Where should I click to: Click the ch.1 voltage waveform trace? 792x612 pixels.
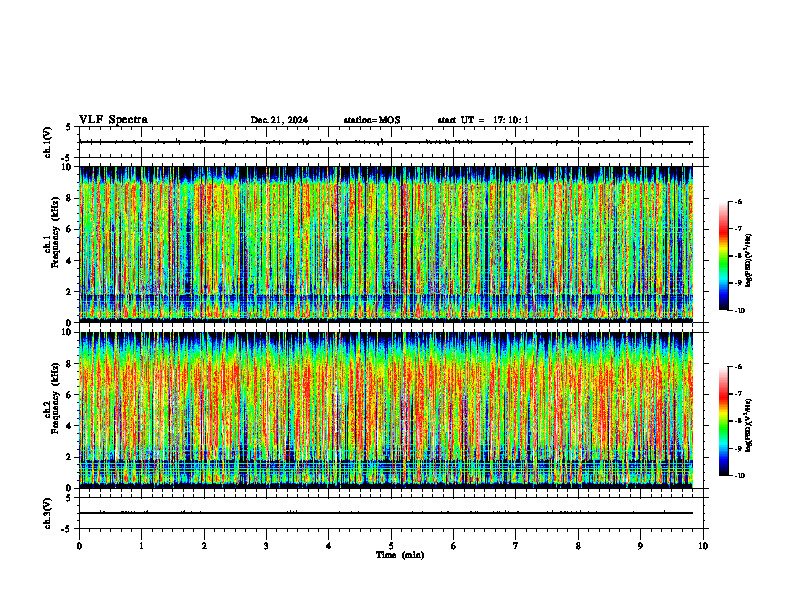click(x=386, y=142)
